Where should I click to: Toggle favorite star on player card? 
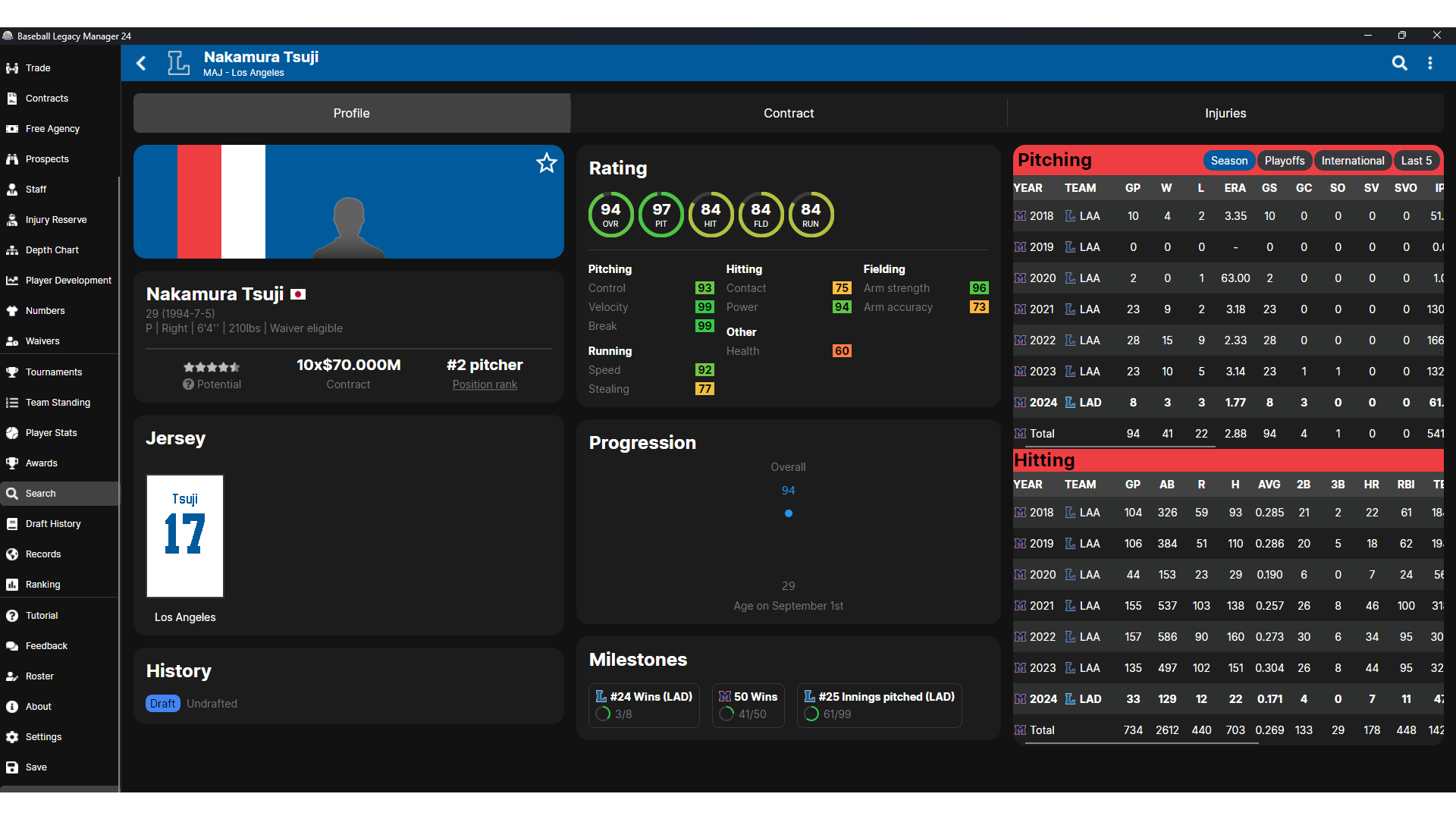547,163
